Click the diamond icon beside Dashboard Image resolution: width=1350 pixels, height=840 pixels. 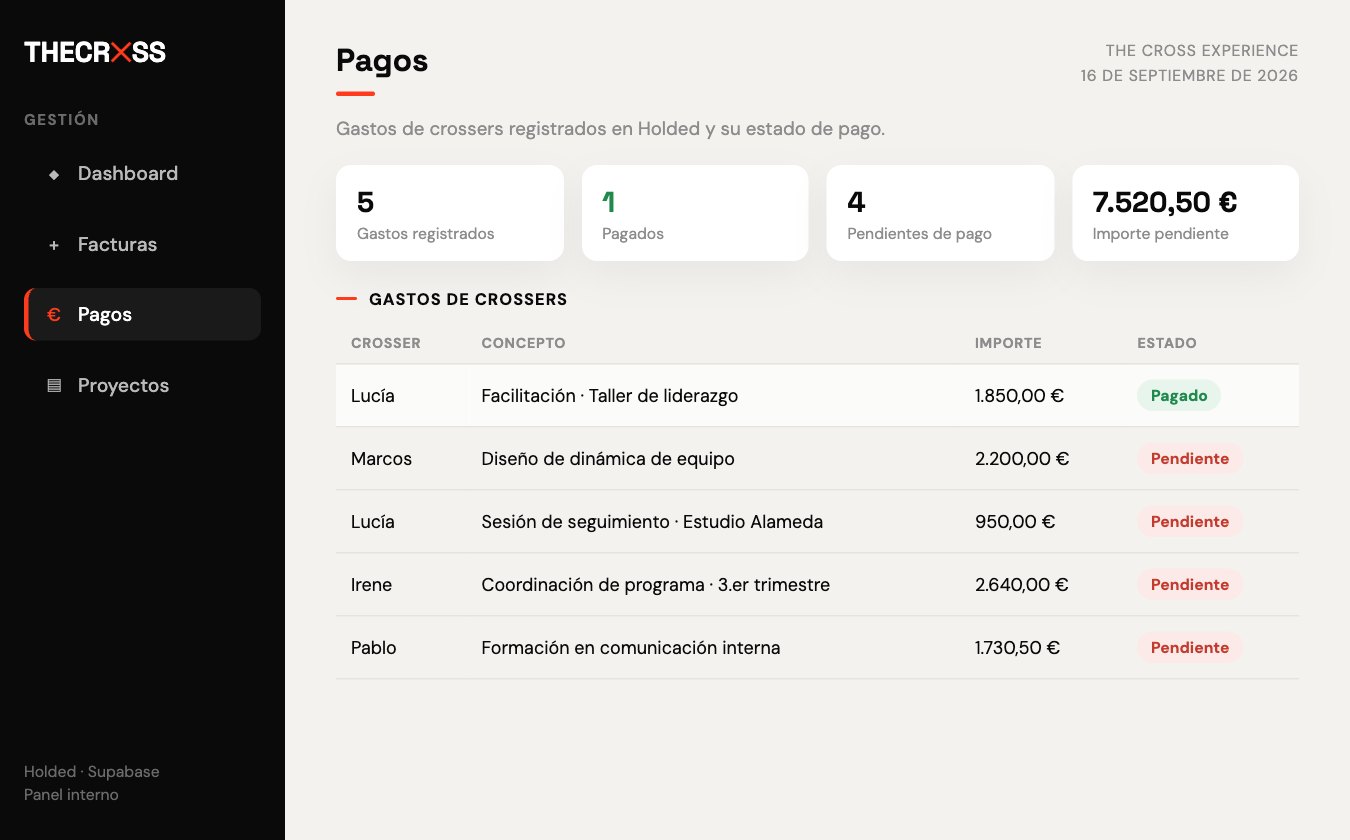(x=54, y=174)
